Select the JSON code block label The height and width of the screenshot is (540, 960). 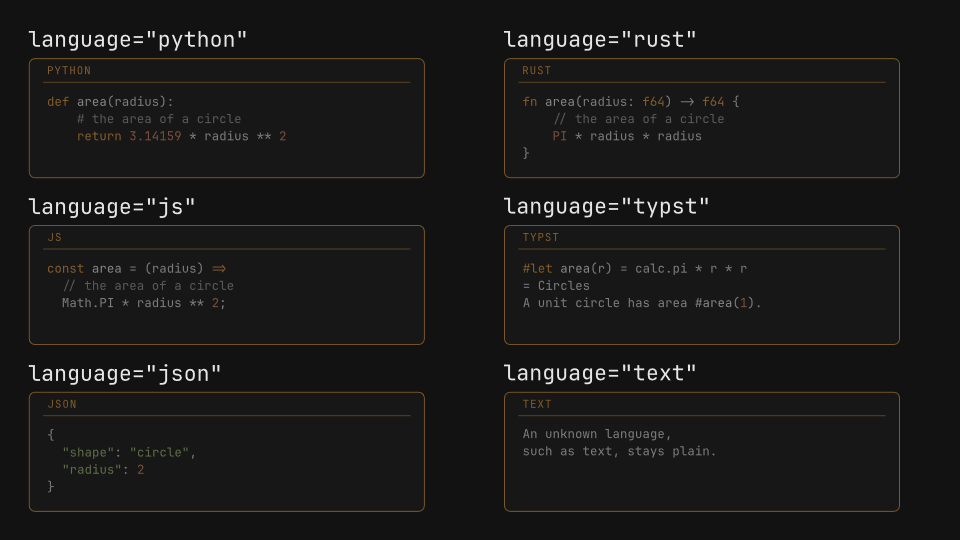[x=62, y=404]
